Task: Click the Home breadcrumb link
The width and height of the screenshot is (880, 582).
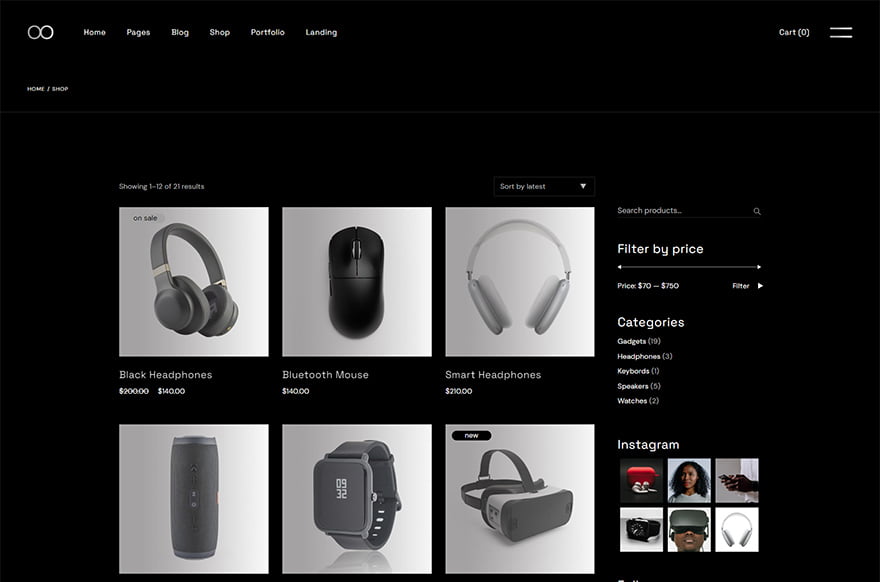Action: 35,89
